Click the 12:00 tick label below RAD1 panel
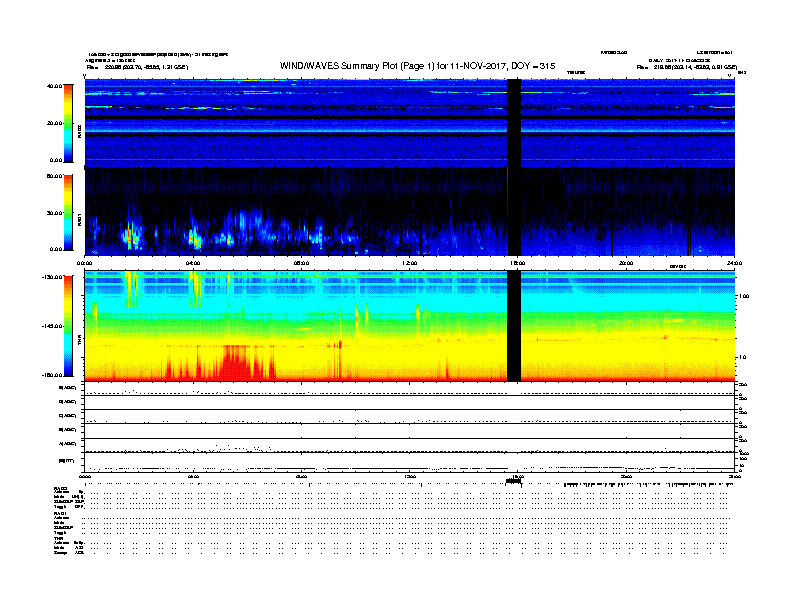This screenshot has height=612, width=792. click(410, 263)
